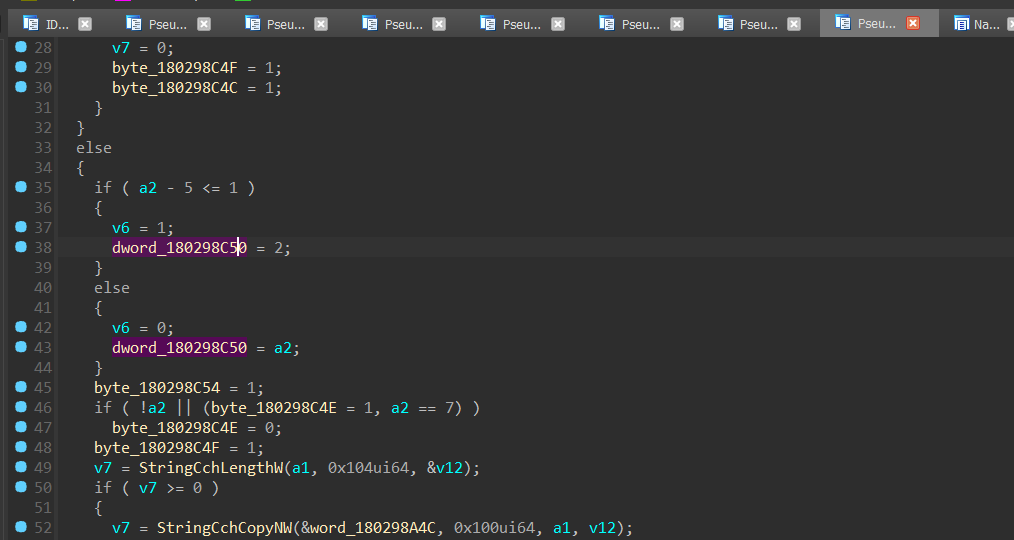This screenshot has height=540, width=1014.
Task: Click constant 0x104ui64 on line 49
Action: 369,468
